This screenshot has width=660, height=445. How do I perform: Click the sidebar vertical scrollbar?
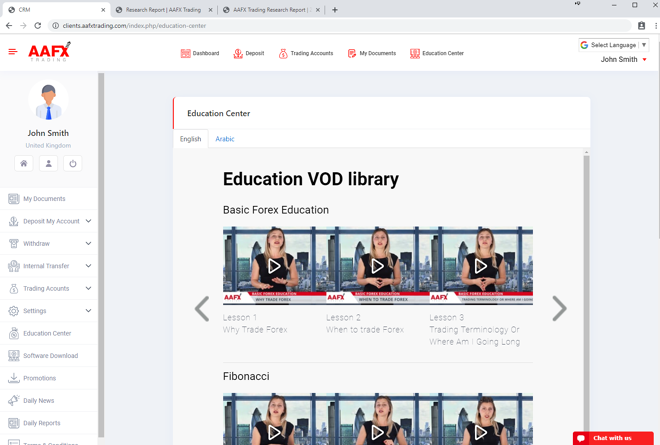(101, 255)
